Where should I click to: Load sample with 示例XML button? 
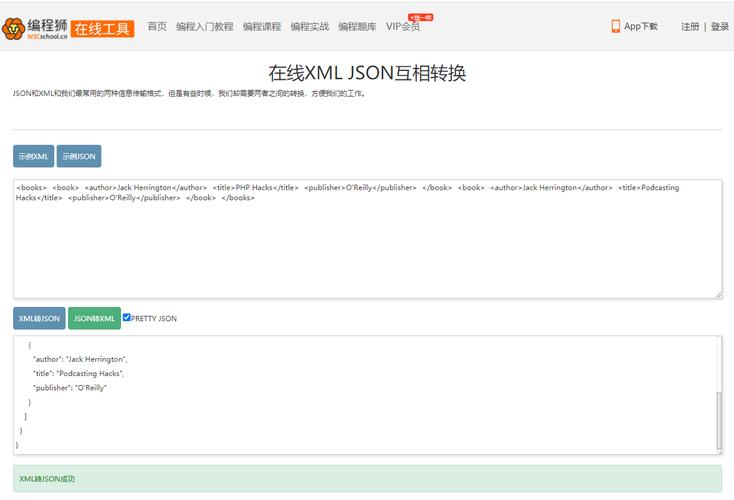(x=34, y=156)
